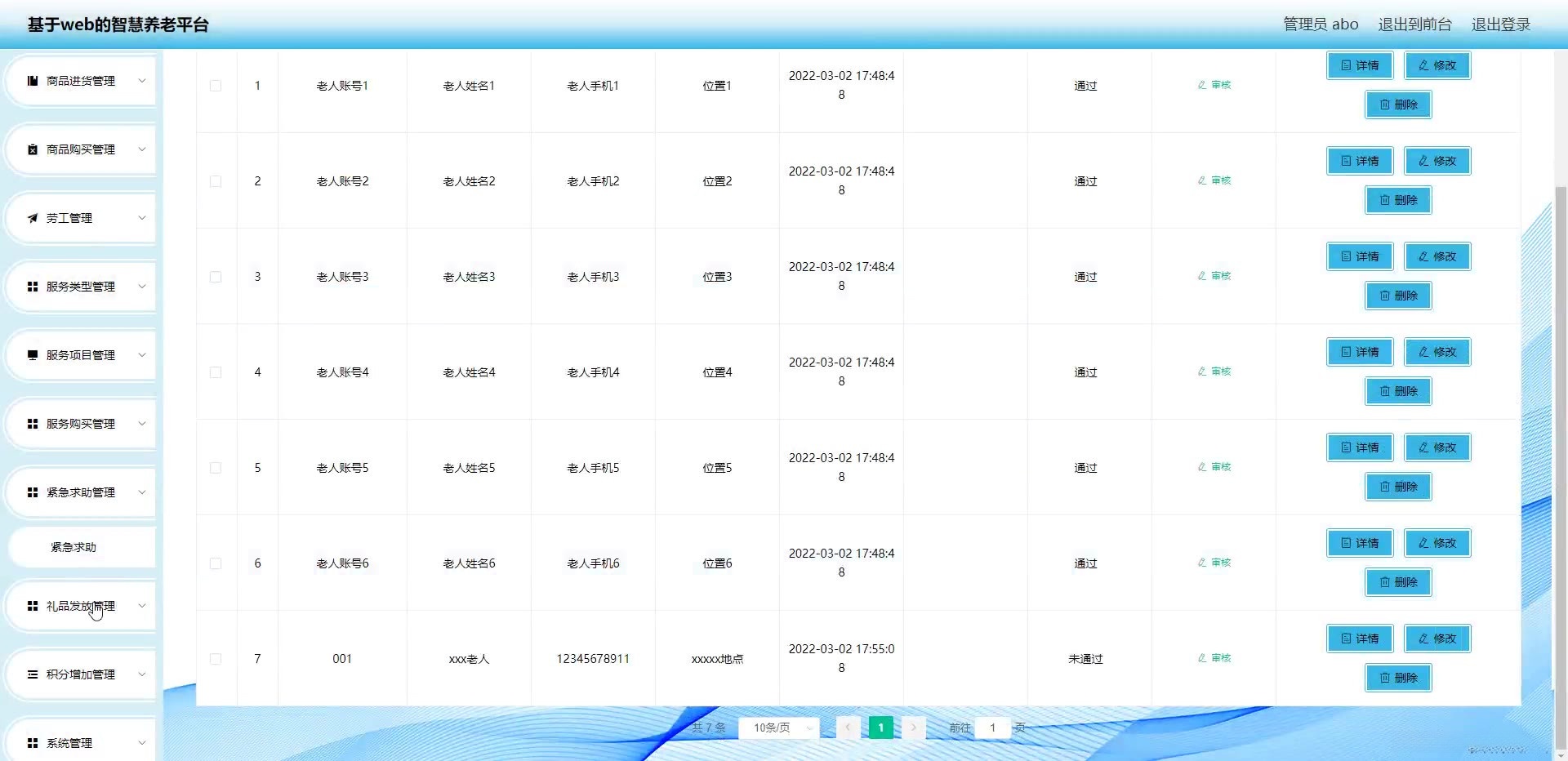Click the 审核 link for 老人账号1

(1214, 85)
